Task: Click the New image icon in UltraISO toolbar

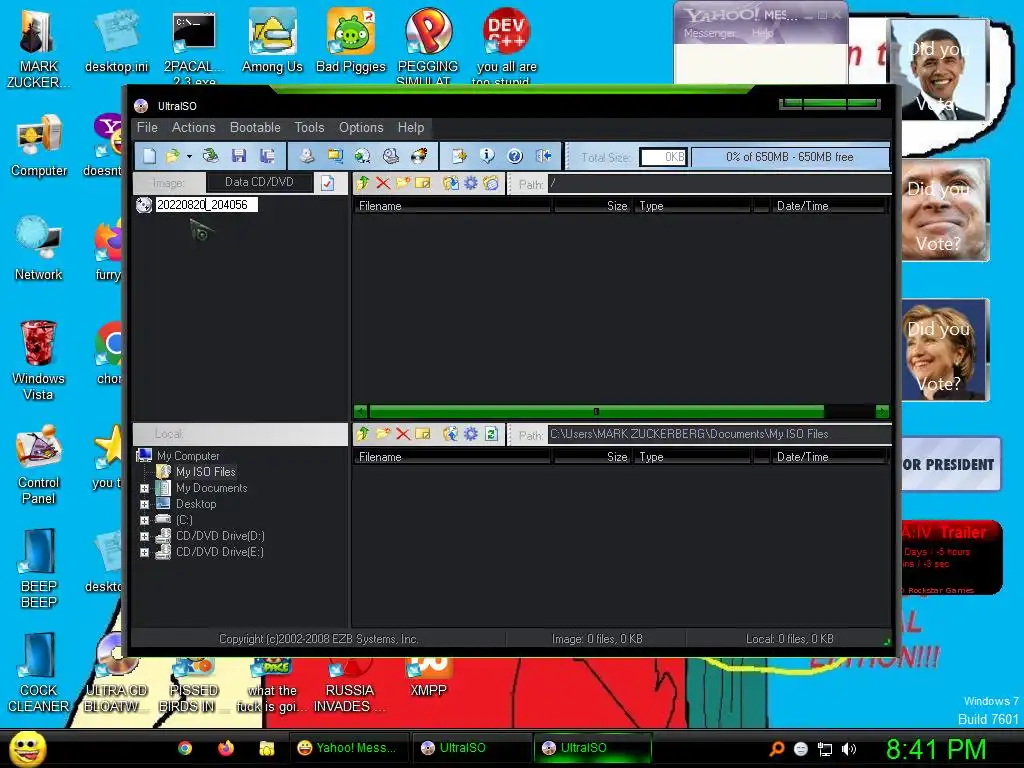Action: click(150, 156)
